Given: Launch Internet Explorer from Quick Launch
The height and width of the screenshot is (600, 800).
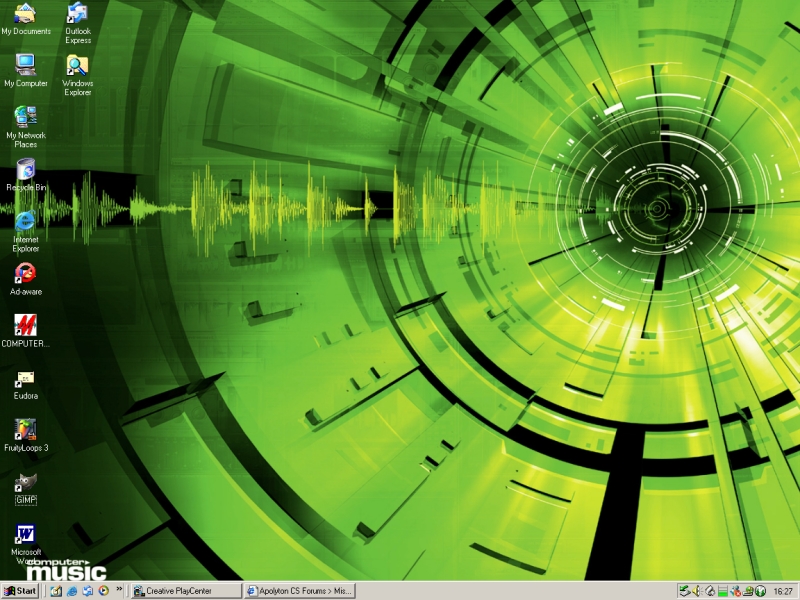Looking at the screenshot, I should click(72, 591).
